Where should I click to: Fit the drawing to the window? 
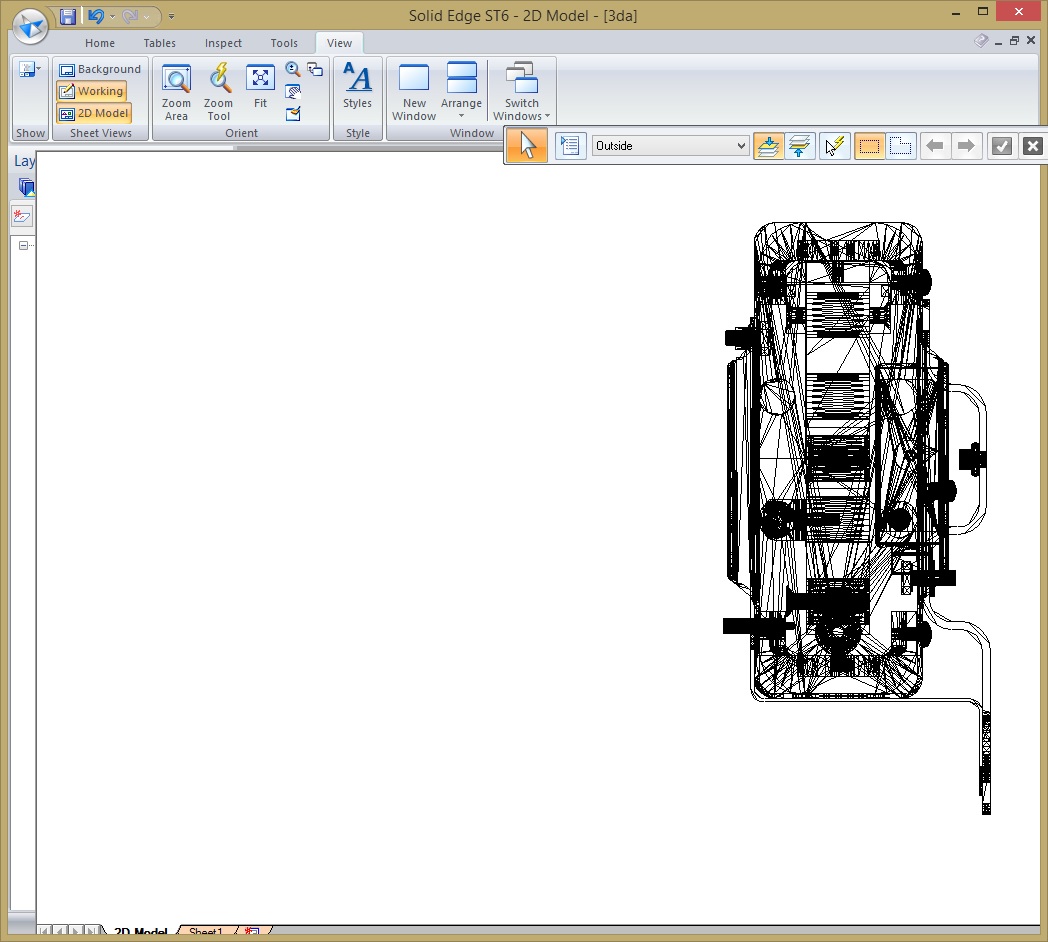260,86
